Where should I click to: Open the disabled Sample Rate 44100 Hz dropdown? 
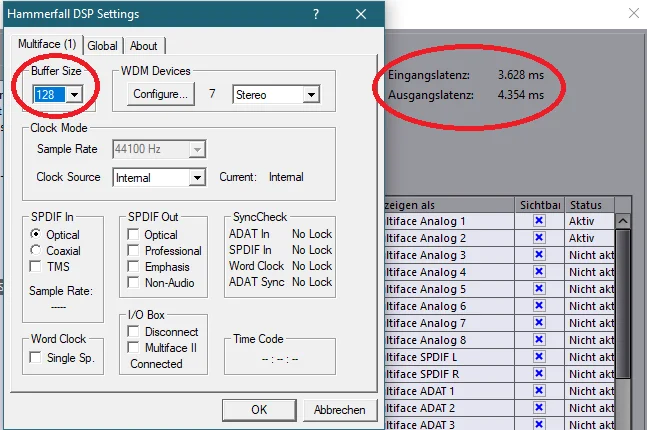click(x=197, y=149)
